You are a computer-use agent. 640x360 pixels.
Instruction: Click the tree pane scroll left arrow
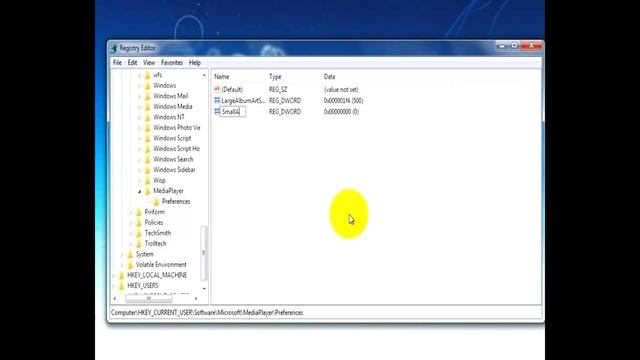pos(115,299)
